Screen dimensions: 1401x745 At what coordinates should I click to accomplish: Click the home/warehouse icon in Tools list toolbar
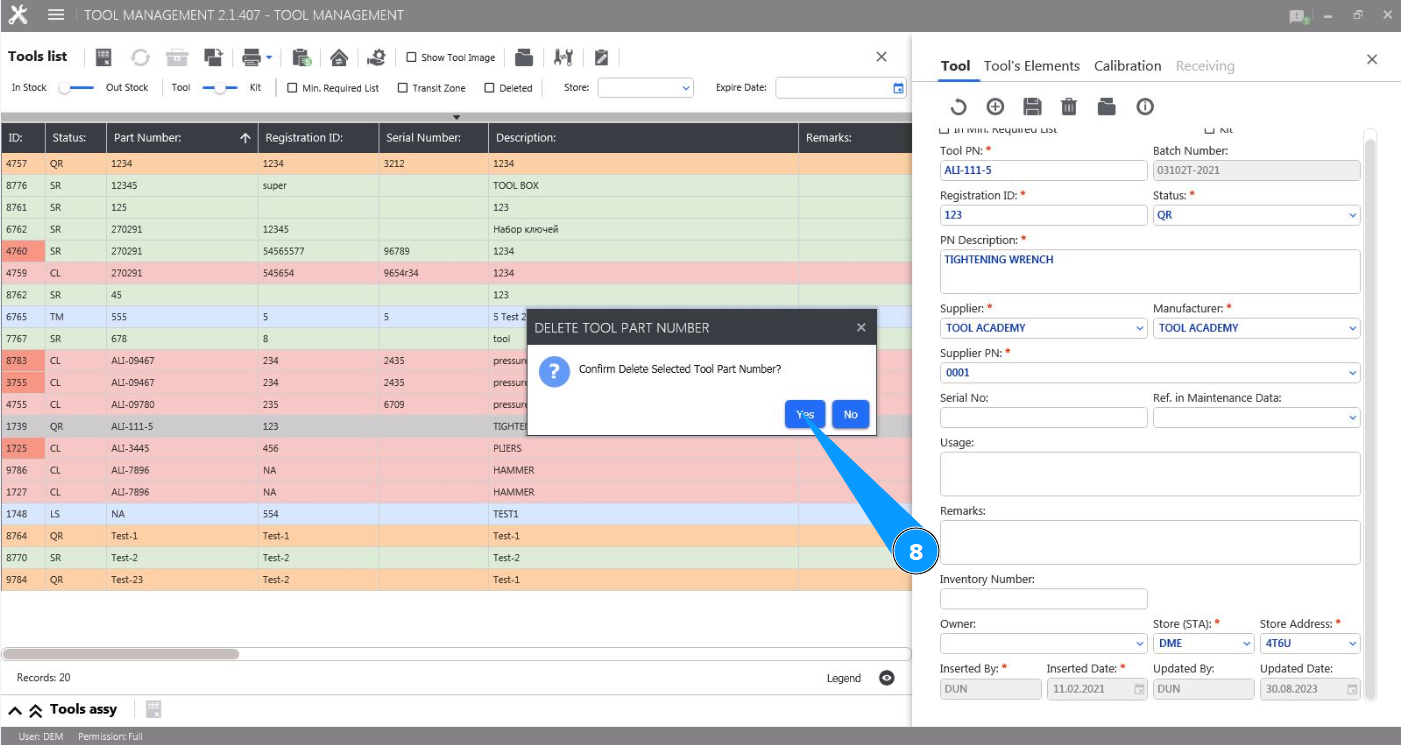click(x=339, y=57)
